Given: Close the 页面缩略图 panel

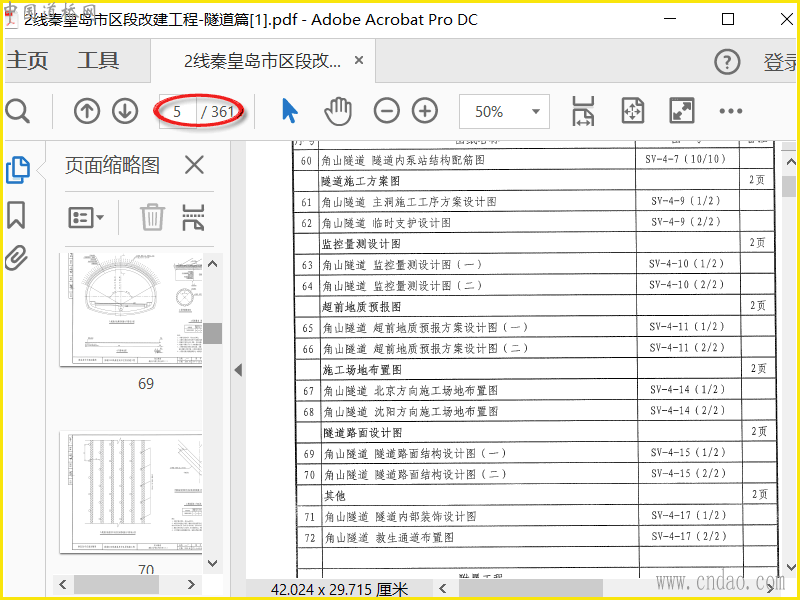Looking at the screenshot, I should click(x=194, y=165).
